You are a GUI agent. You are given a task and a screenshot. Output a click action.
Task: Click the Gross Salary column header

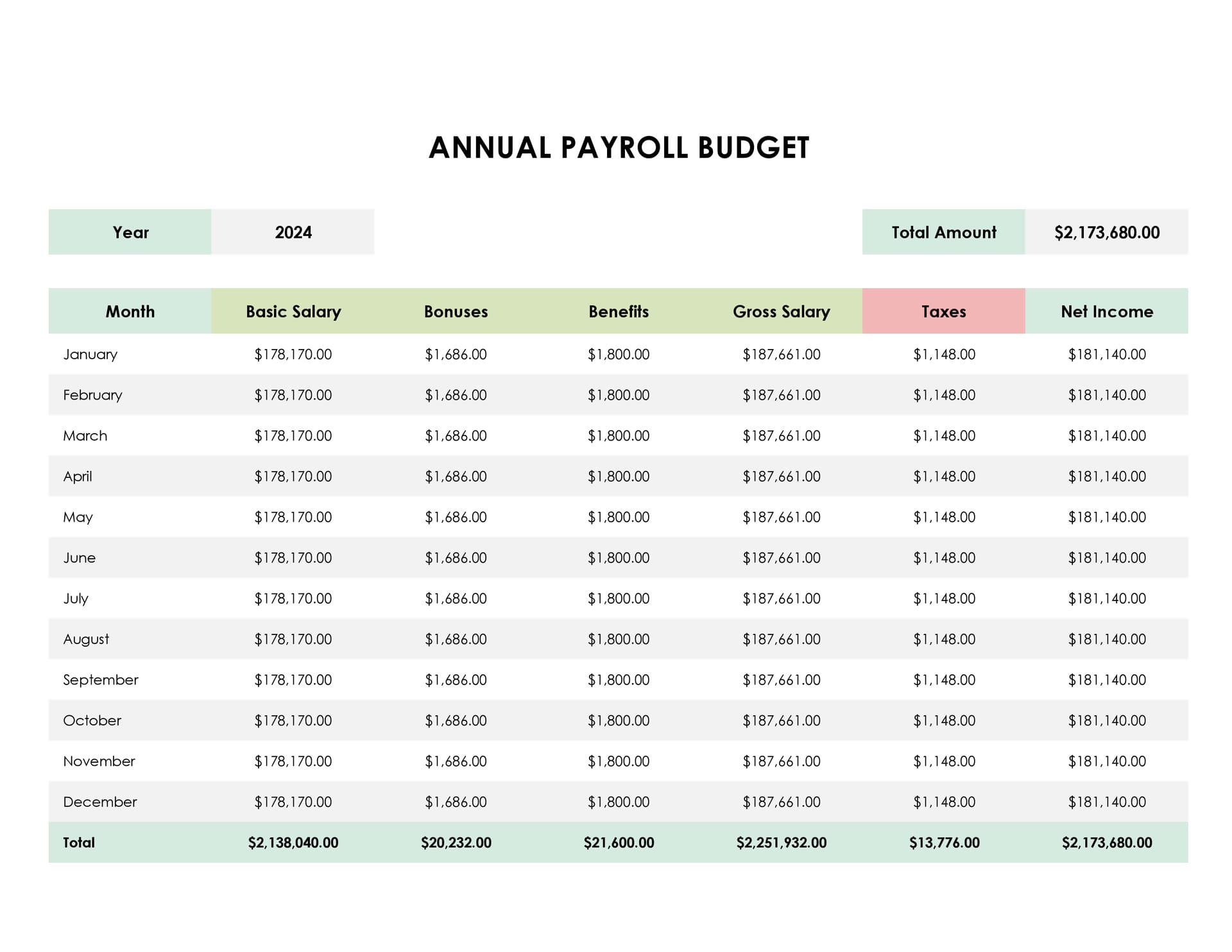point(781,312)
